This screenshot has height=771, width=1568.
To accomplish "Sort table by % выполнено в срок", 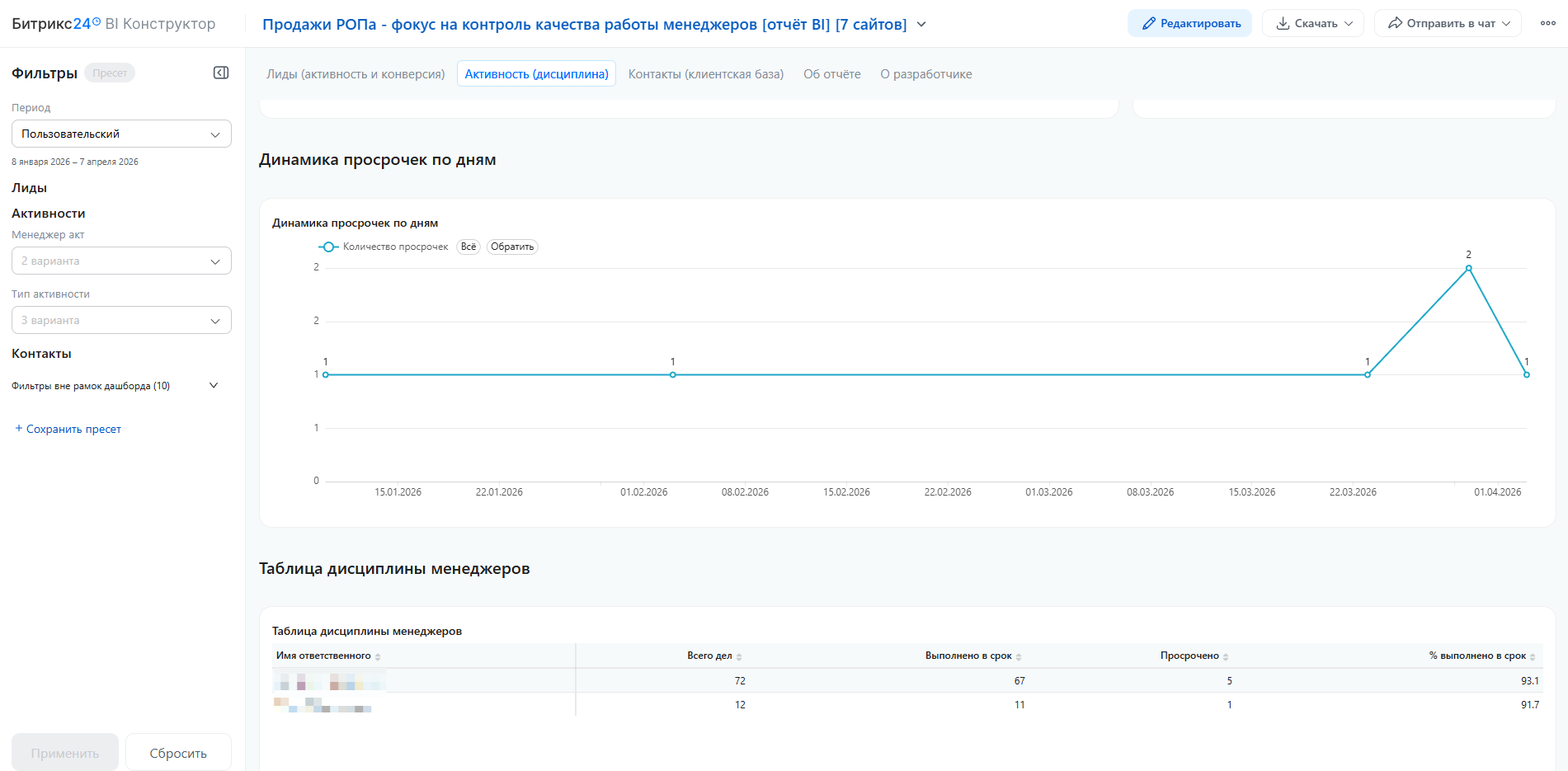I will (x=1533, y=657).
